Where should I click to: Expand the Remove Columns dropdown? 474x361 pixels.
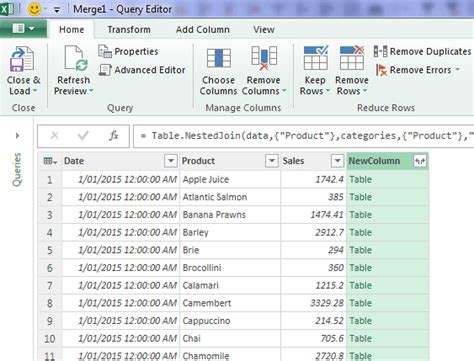(284, 91)
